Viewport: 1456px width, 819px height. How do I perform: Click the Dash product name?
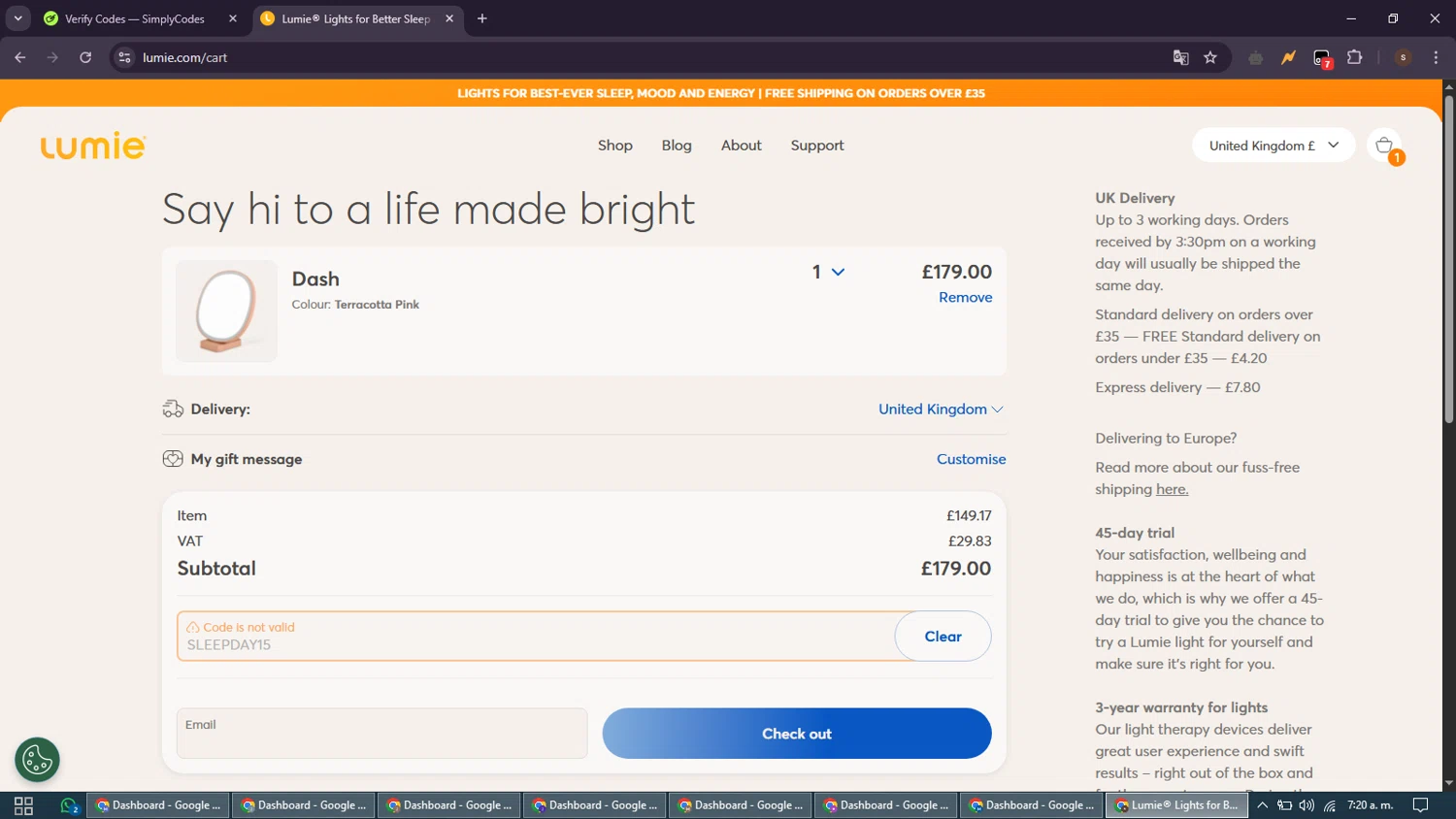point(315,278)
